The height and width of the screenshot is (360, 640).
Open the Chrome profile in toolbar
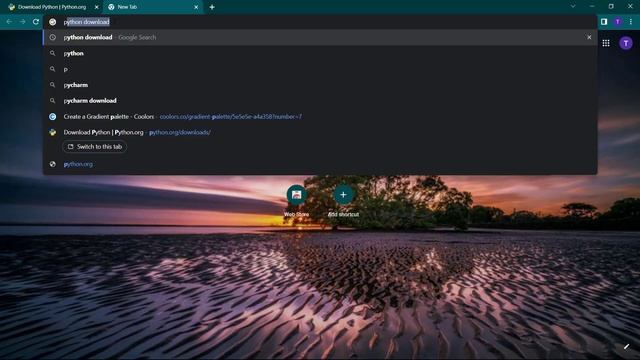click(618, 22)
